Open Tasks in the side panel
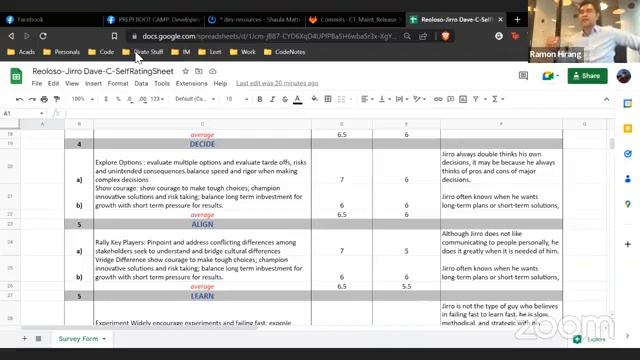This screenshot has width=640, height=360. pyautogui.click(x=628, y=153)
